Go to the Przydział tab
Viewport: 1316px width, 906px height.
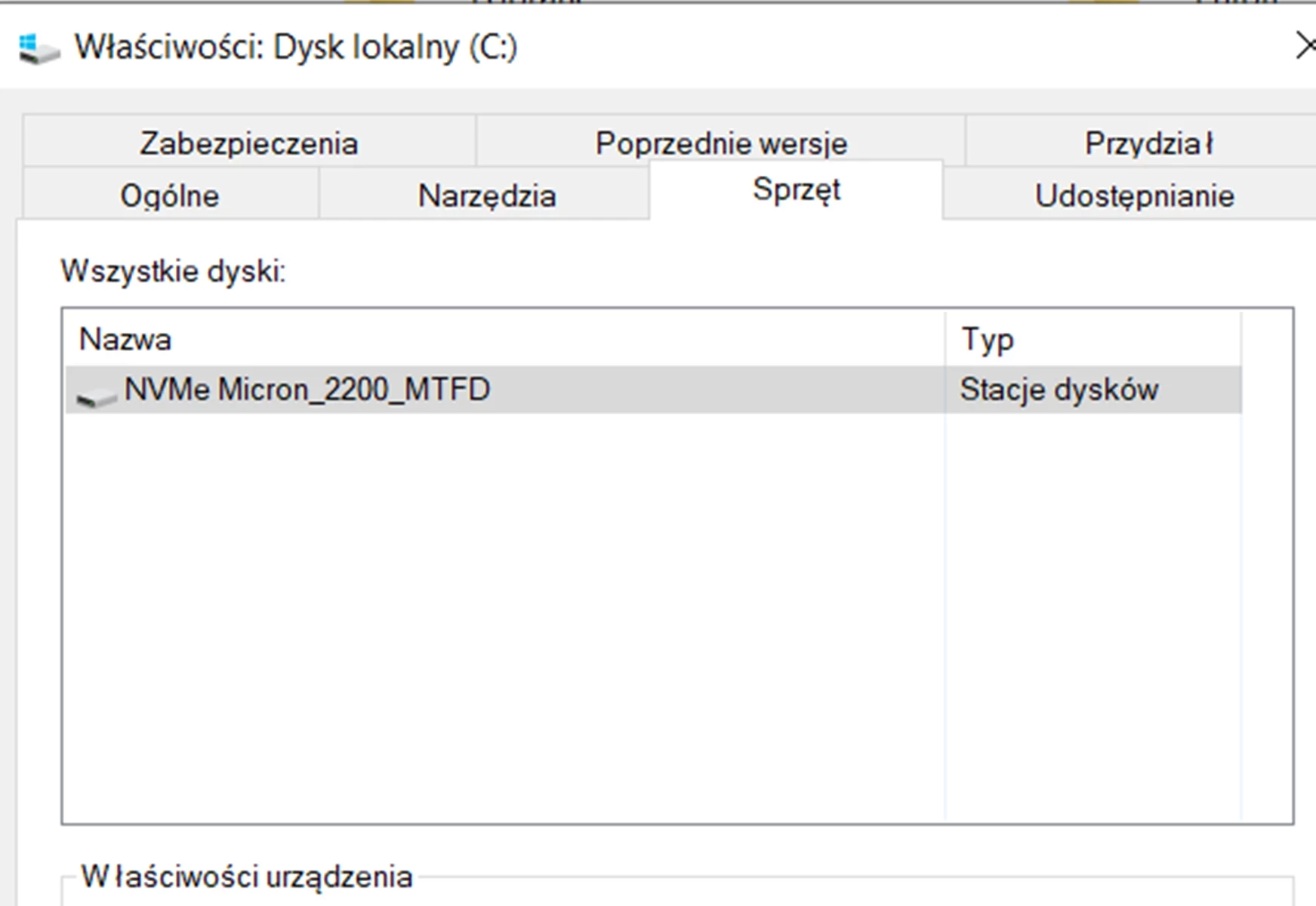1148,143
